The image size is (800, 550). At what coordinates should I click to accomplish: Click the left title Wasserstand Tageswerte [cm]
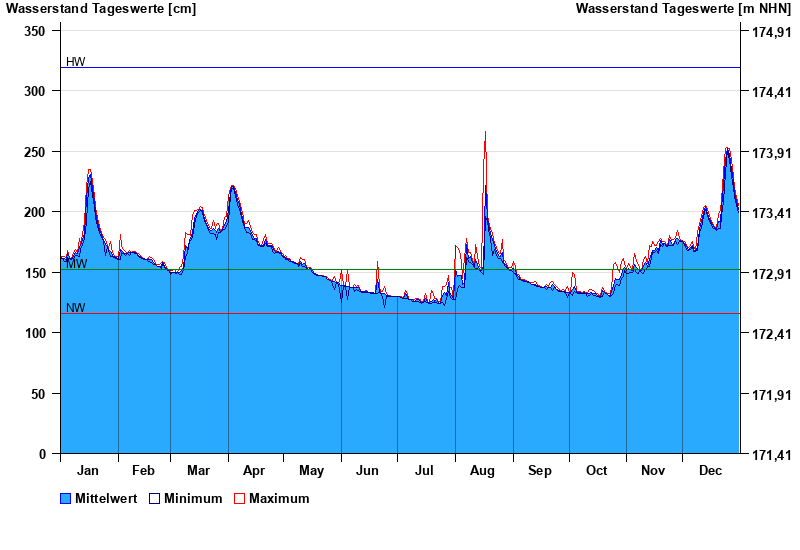click(101, 9)
